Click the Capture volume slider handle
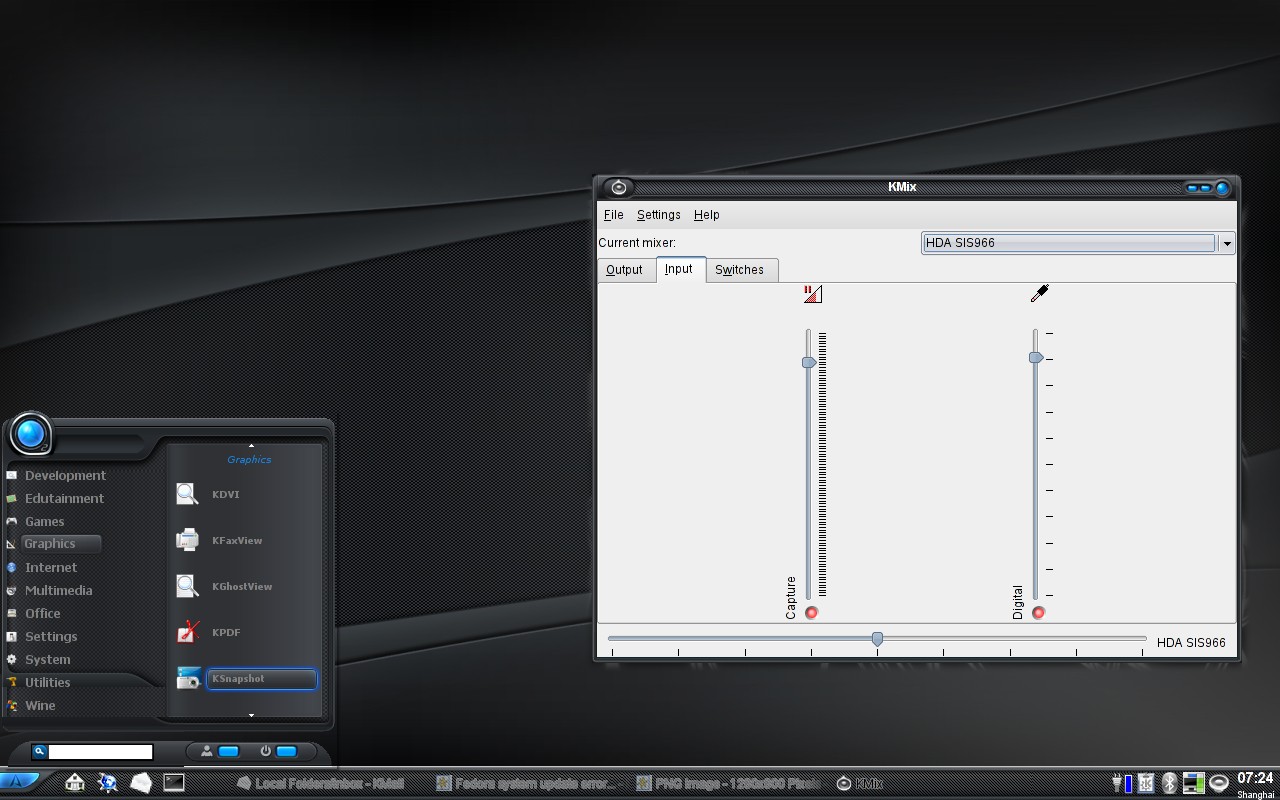The image size is (1280, 800). 809,362
